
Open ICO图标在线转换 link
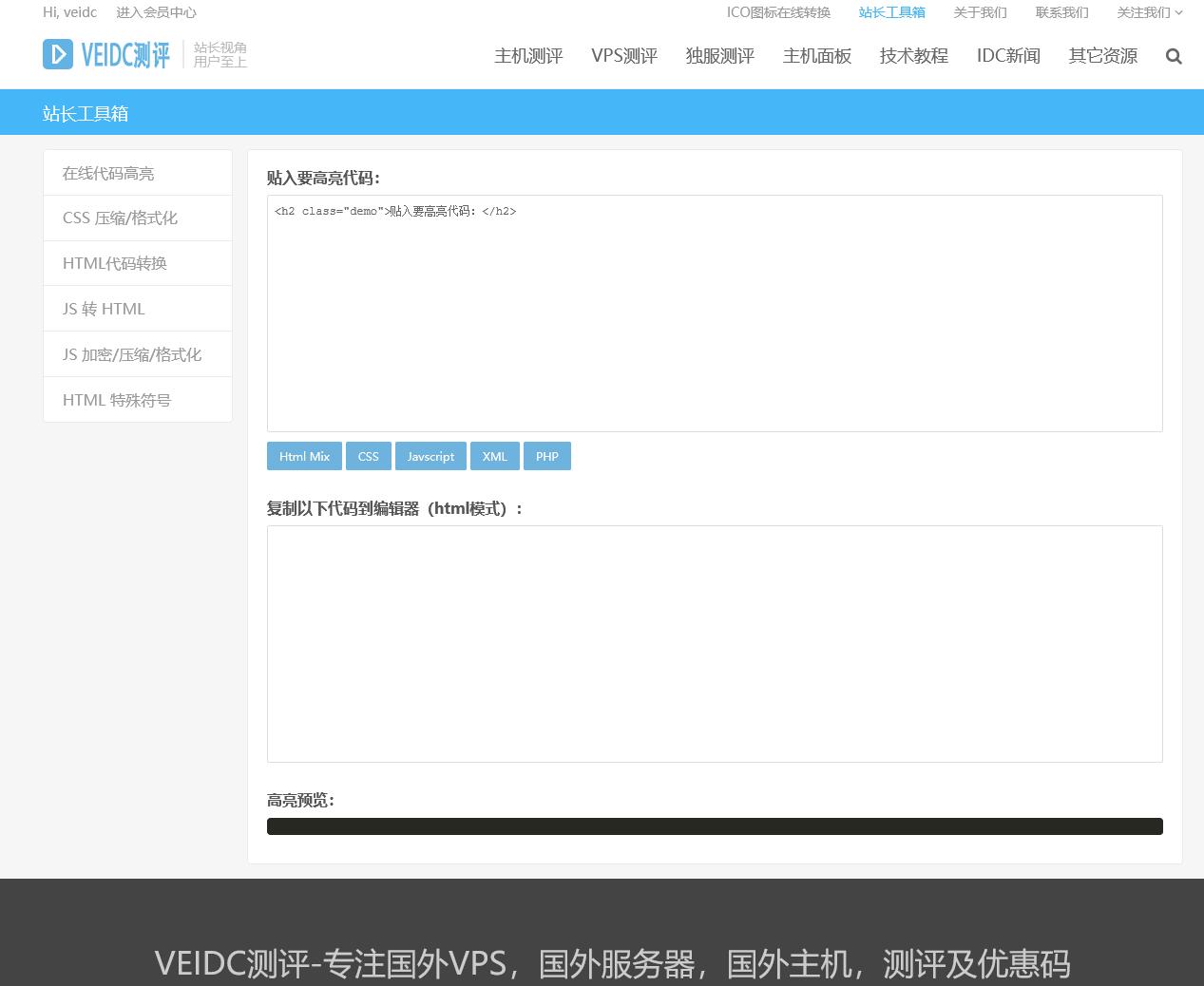point(778,12)
